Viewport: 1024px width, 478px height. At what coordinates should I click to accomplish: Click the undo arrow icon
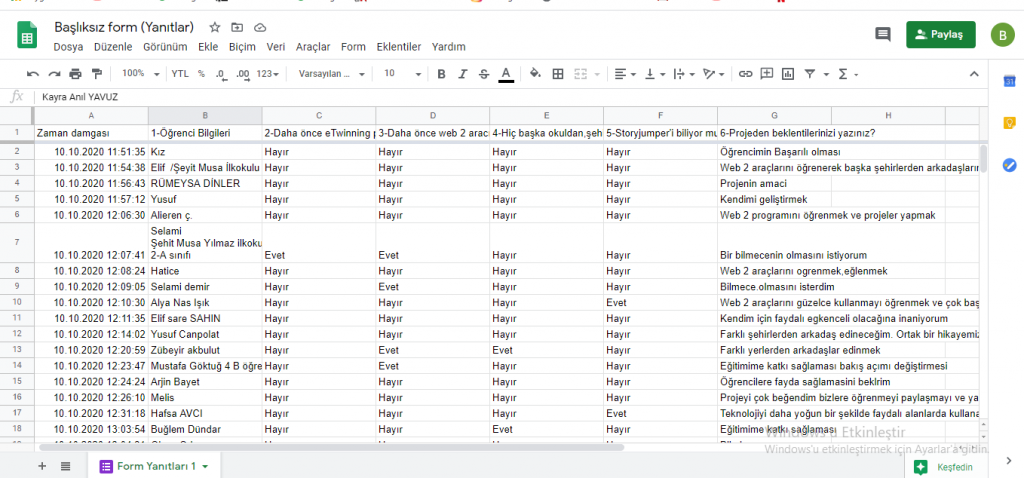(x=33, y=74)
